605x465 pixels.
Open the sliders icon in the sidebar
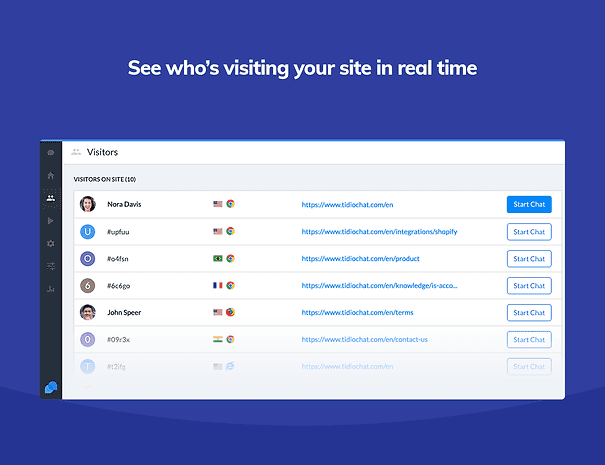tap(50, 266)
